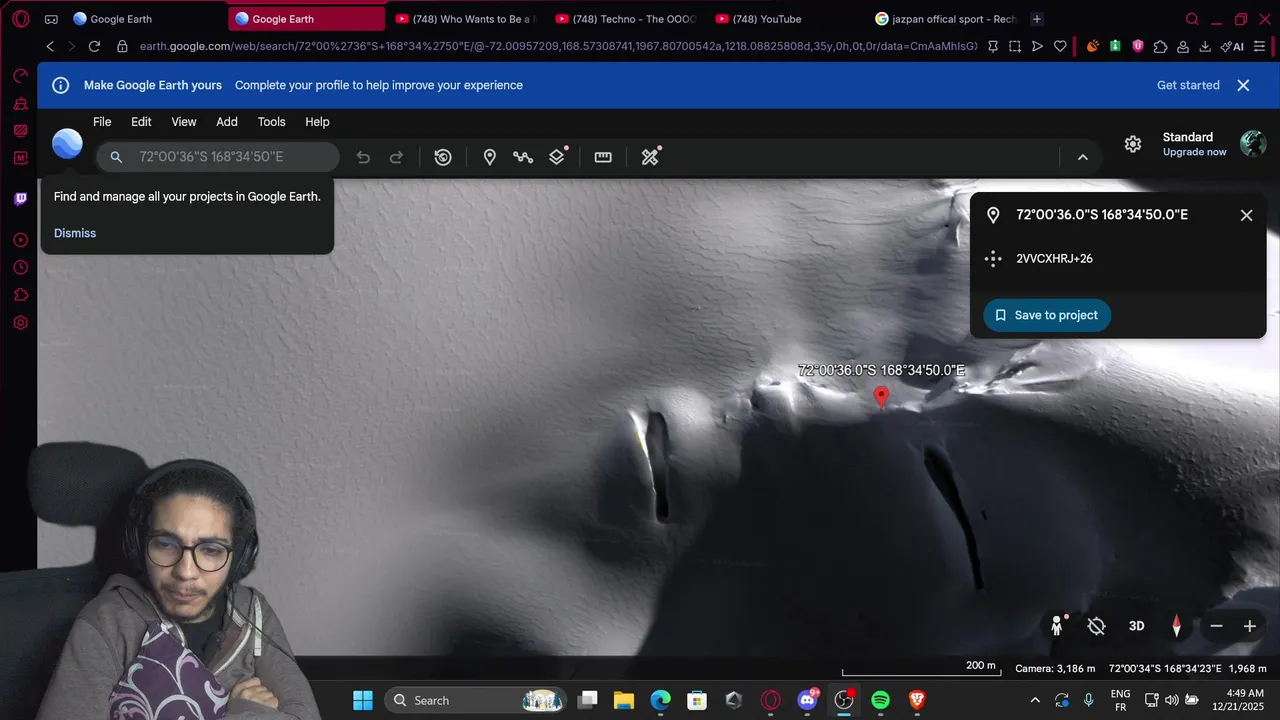
Task: Open the Windows Start menu
Action: (x=362, y=700)
